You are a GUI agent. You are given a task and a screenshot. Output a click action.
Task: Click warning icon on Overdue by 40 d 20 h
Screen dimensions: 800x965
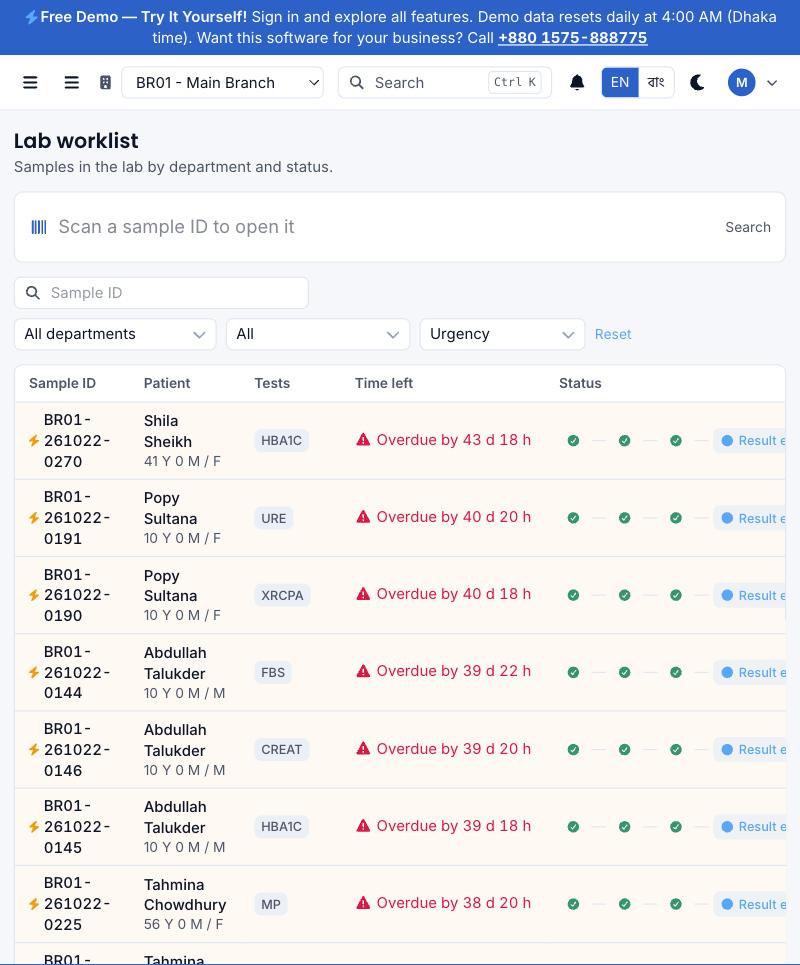(363, 517)
